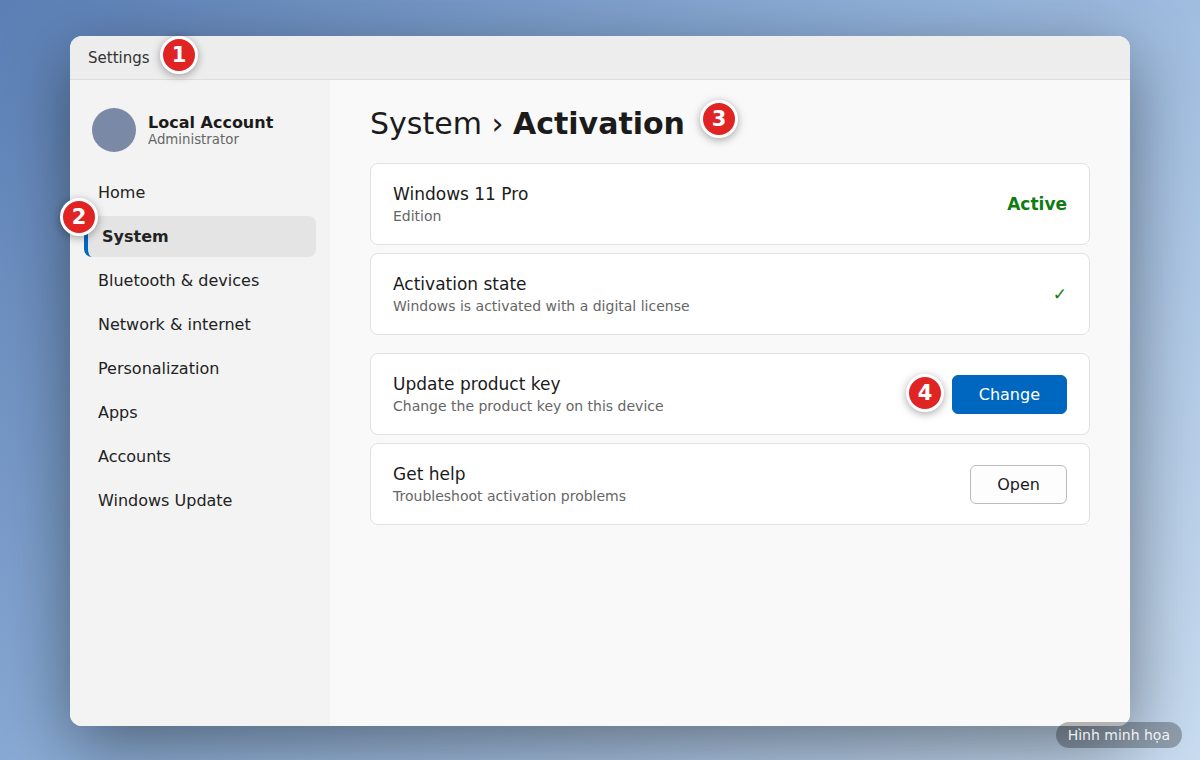The height and width of the screenshot is (760, 1200).
Task: Open the Get help troubleshooter
Action: tap(1018, 484)
